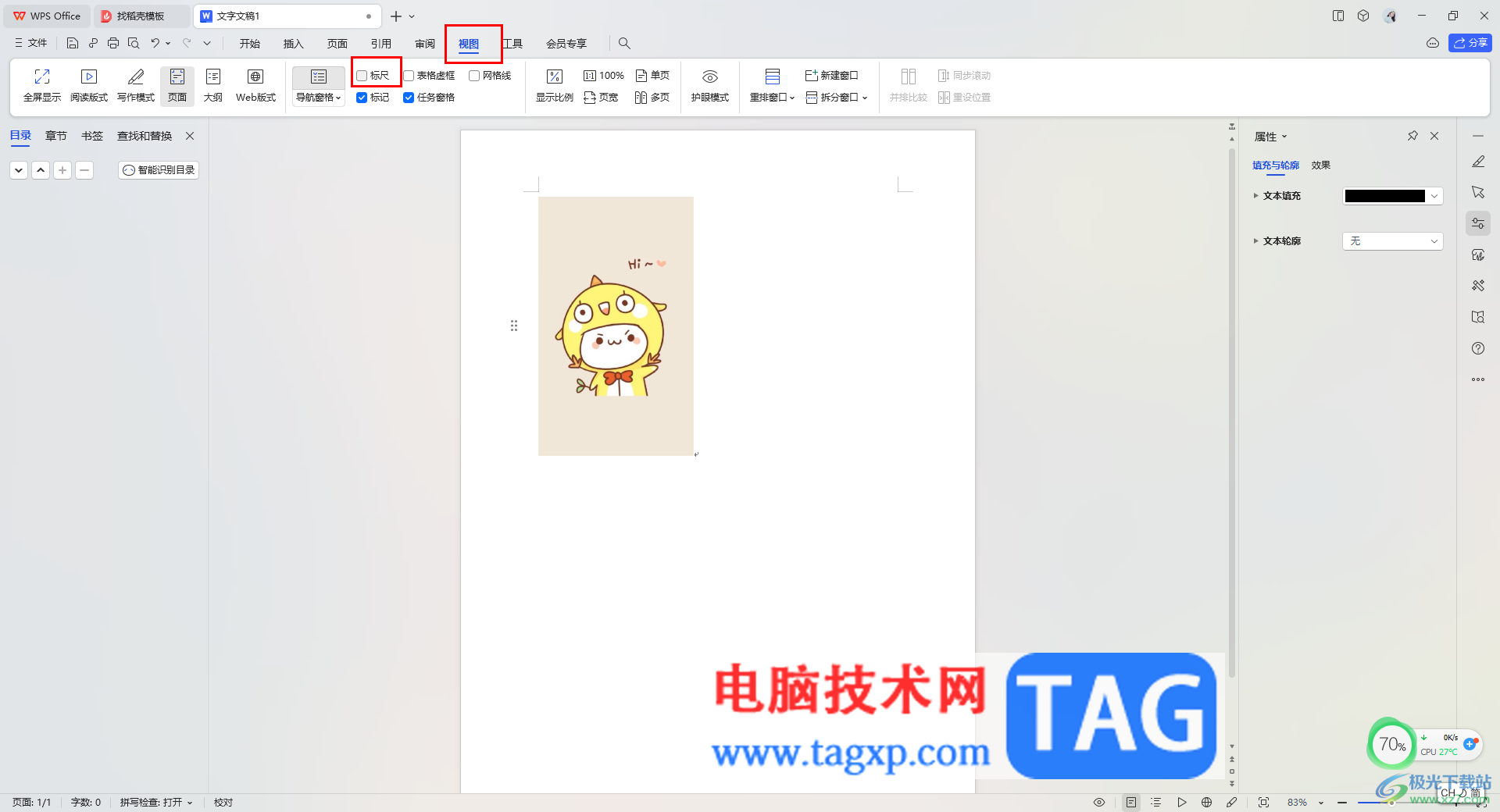1500x812 pixels.
Task: Select Single Page (单页) view
Action: [x=652, y=76]
